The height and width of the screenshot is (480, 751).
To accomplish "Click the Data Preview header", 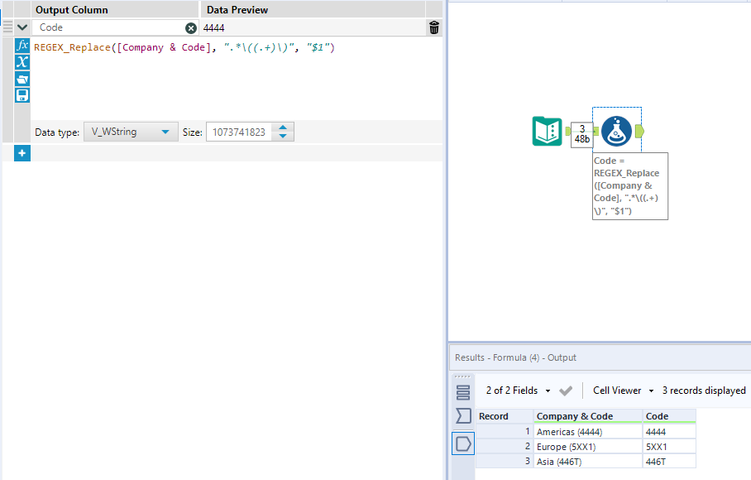I will point(237,10).
